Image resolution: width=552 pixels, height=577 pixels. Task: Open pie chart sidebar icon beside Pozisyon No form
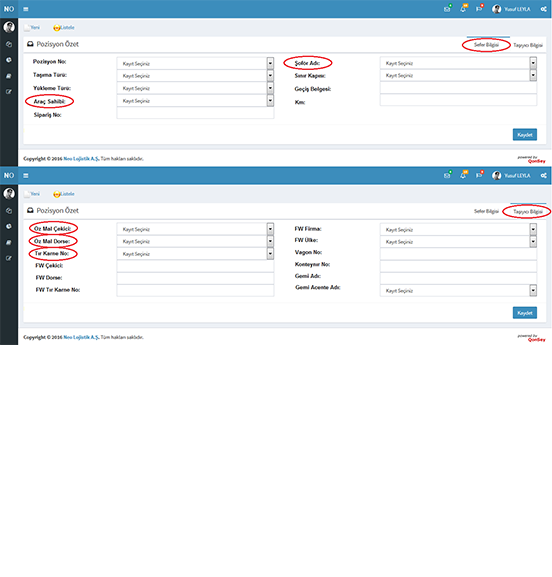[x=9, y=60]
